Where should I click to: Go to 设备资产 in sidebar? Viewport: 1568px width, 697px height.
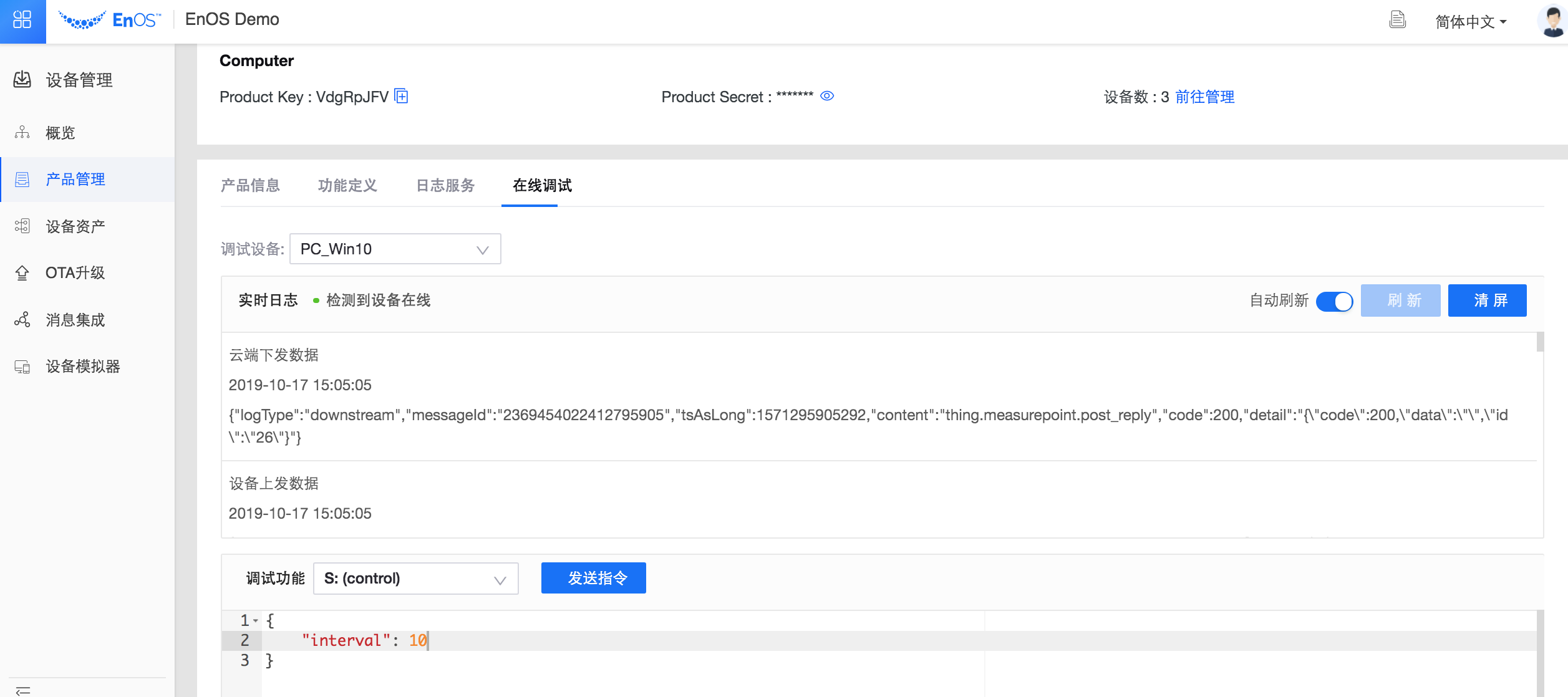pos(75,226)
